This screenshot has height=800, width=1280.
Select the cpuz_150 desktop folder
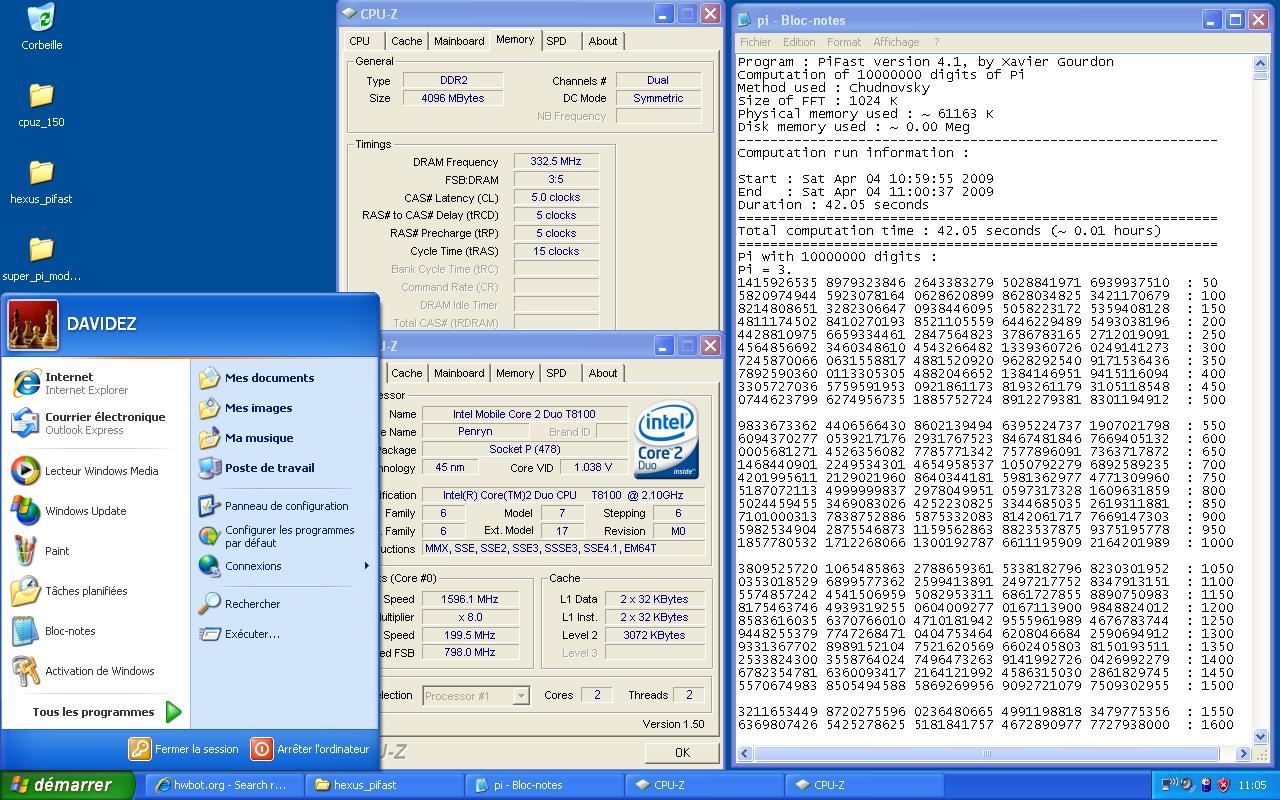(x=41, y=105)
